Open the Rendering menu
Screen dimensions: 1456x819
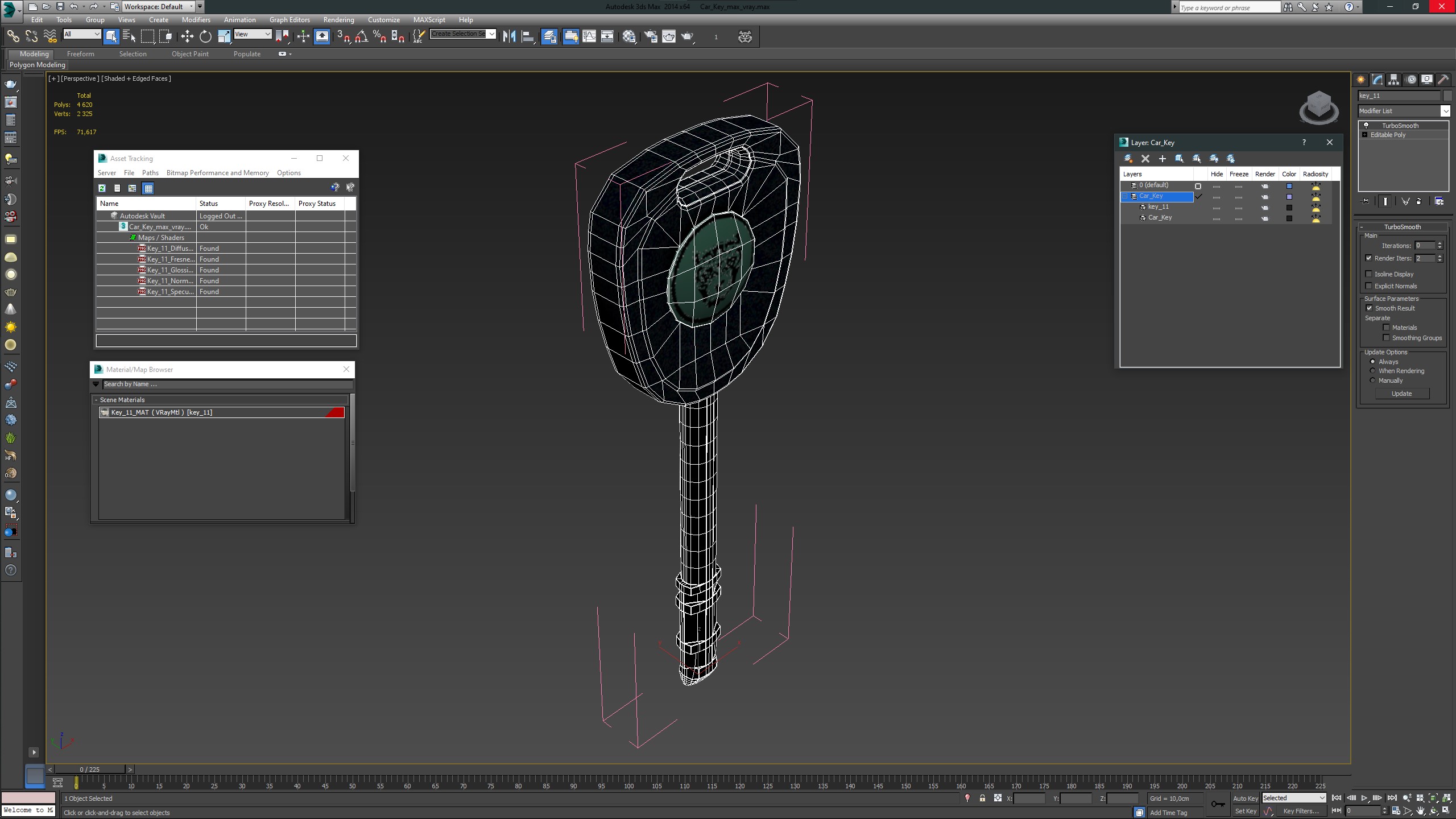(x=338, y=19)
